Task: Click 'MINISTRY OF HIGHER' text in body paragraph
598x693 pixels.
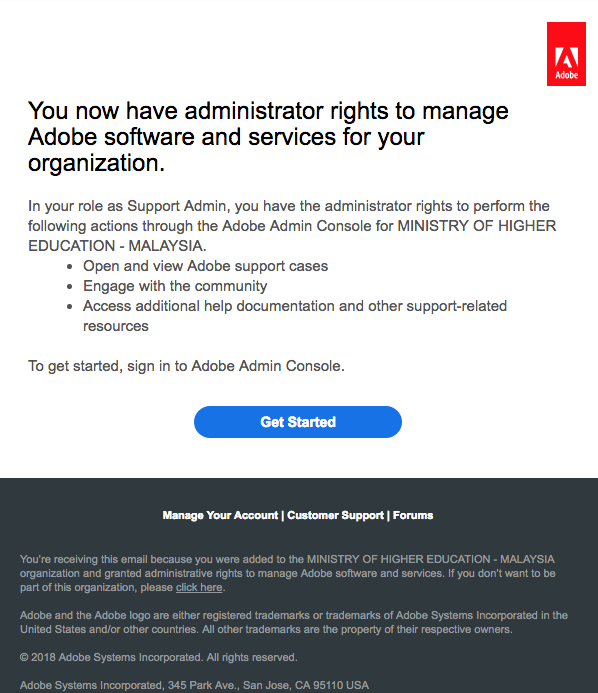Action: pyautogui.click(x=476, y=226)
